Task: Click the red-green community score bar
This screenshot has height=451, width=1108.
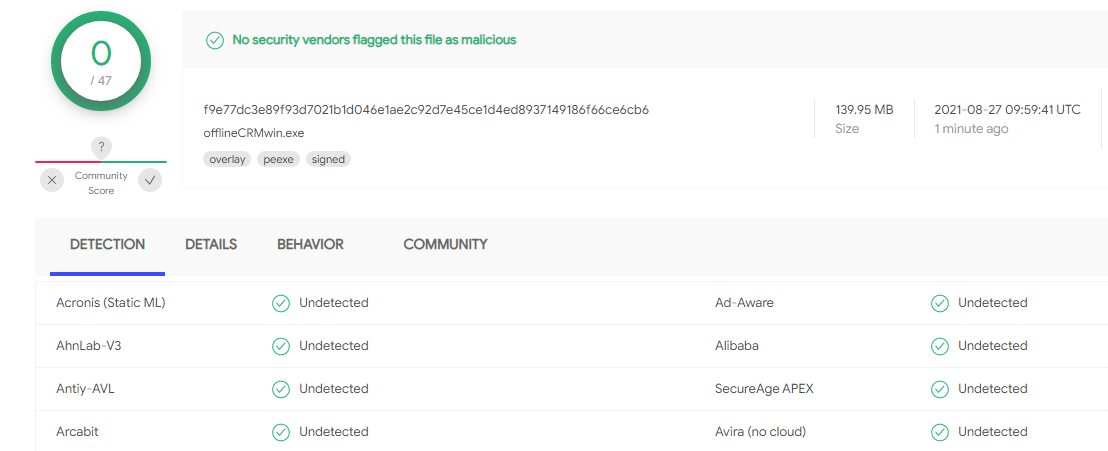Action: tap(101, 162)
